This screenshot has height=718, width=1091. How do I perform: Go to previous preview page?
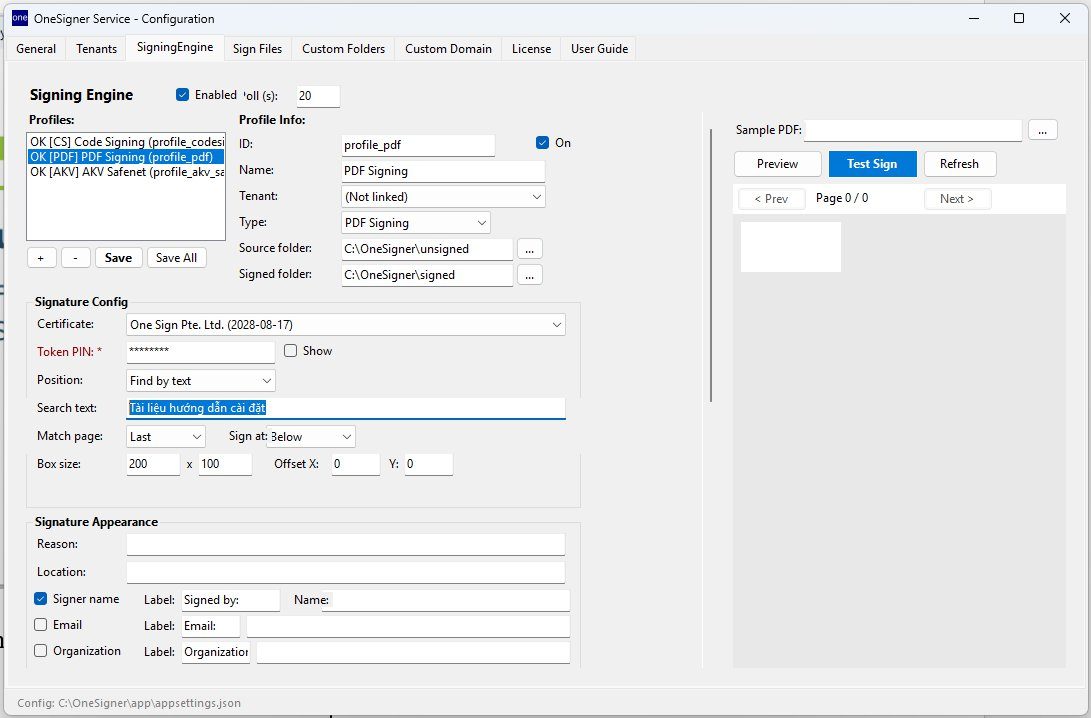click(x=771, y=199)
